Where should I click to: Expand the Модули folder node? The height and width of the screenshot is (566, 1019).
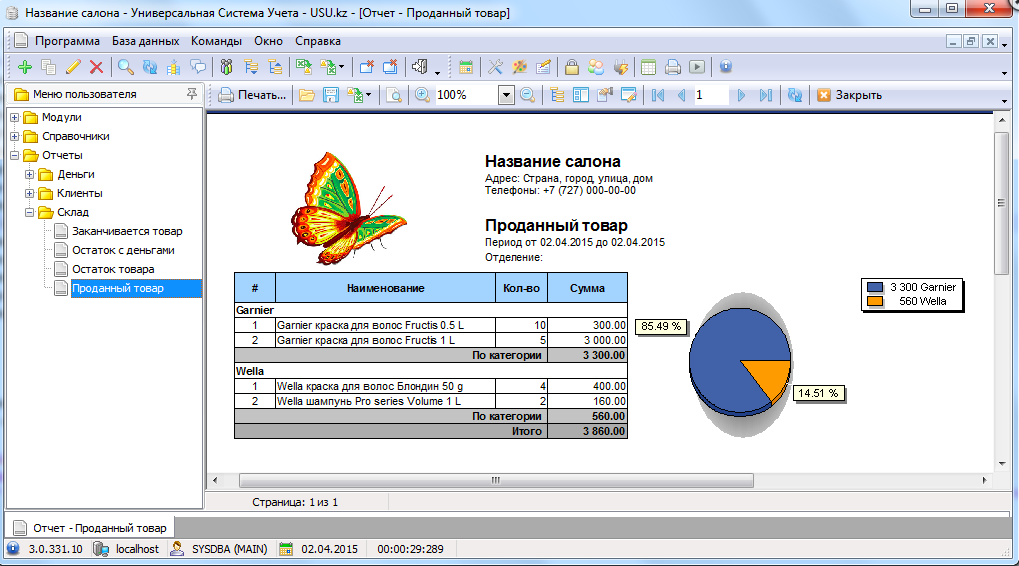coord(14,118)
